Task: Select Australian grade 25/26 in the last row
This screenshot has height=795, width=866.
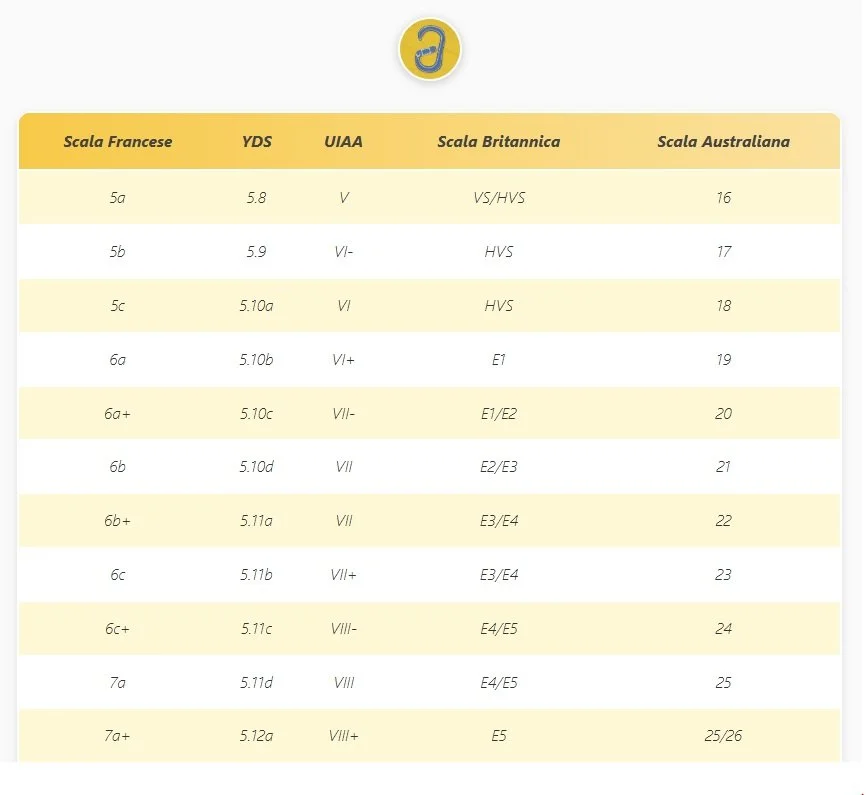Action: click(x=723, y=736)
